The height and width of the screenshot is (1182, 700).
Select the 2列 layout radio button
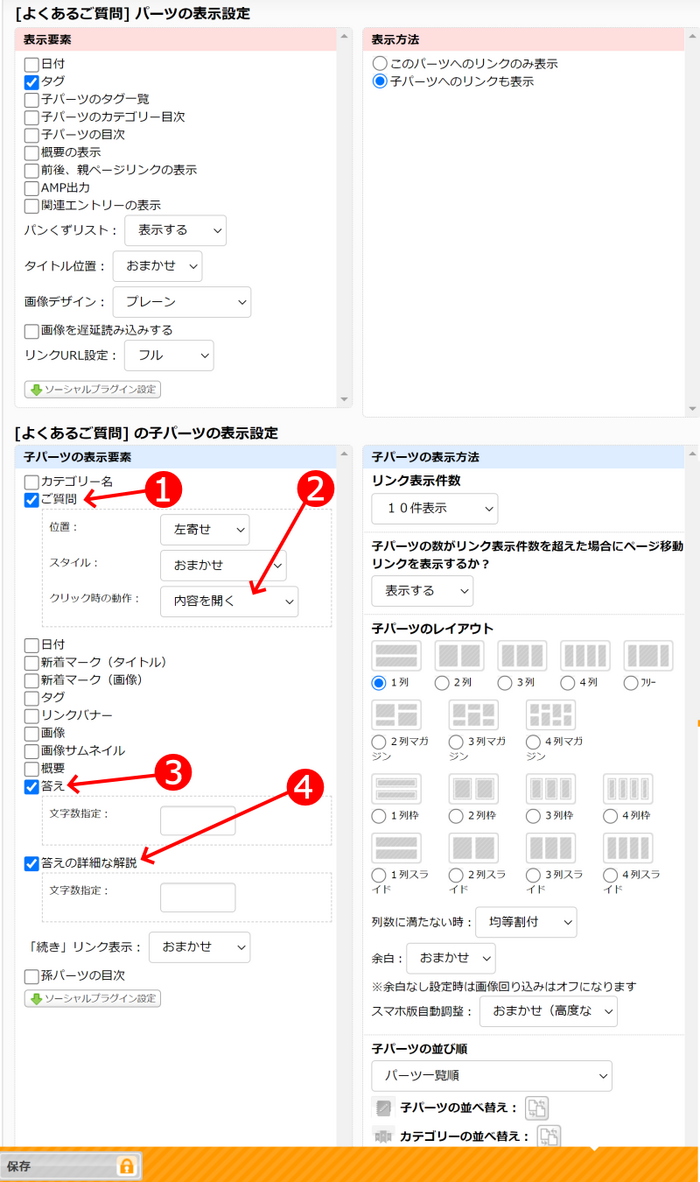442,683
